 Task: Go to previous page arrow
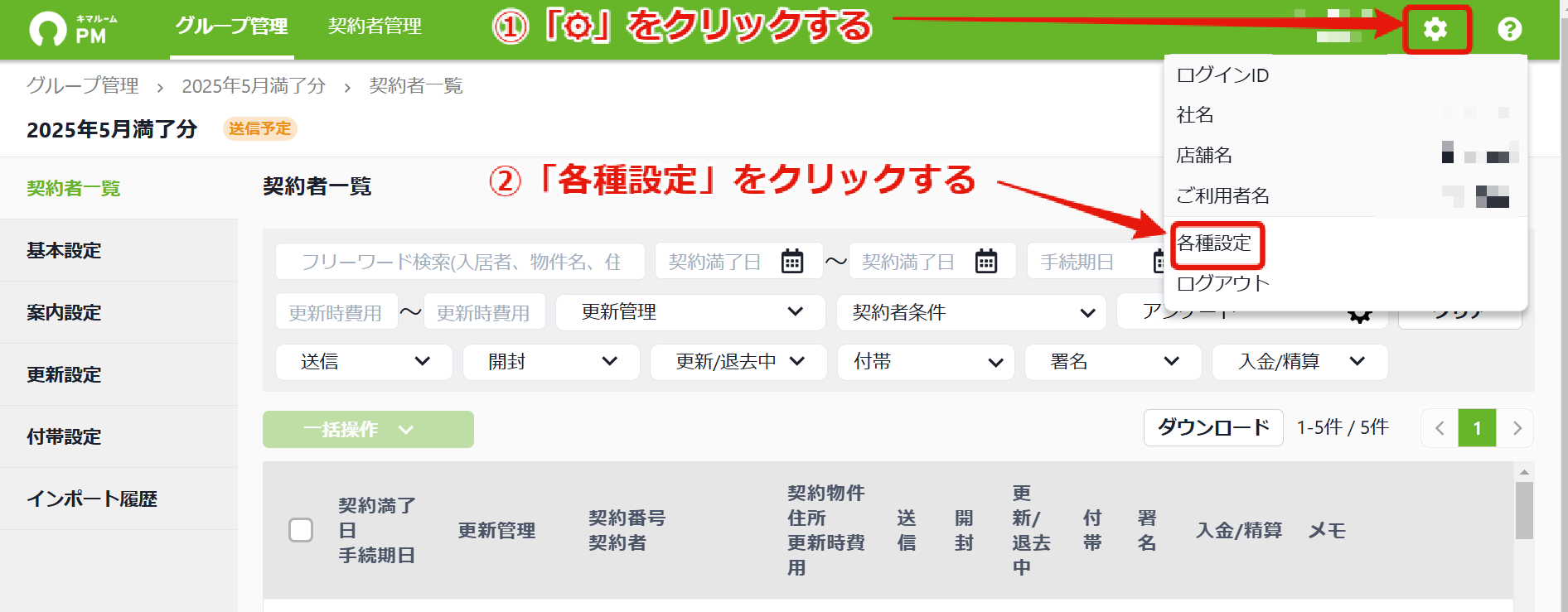click(1440, 428)
